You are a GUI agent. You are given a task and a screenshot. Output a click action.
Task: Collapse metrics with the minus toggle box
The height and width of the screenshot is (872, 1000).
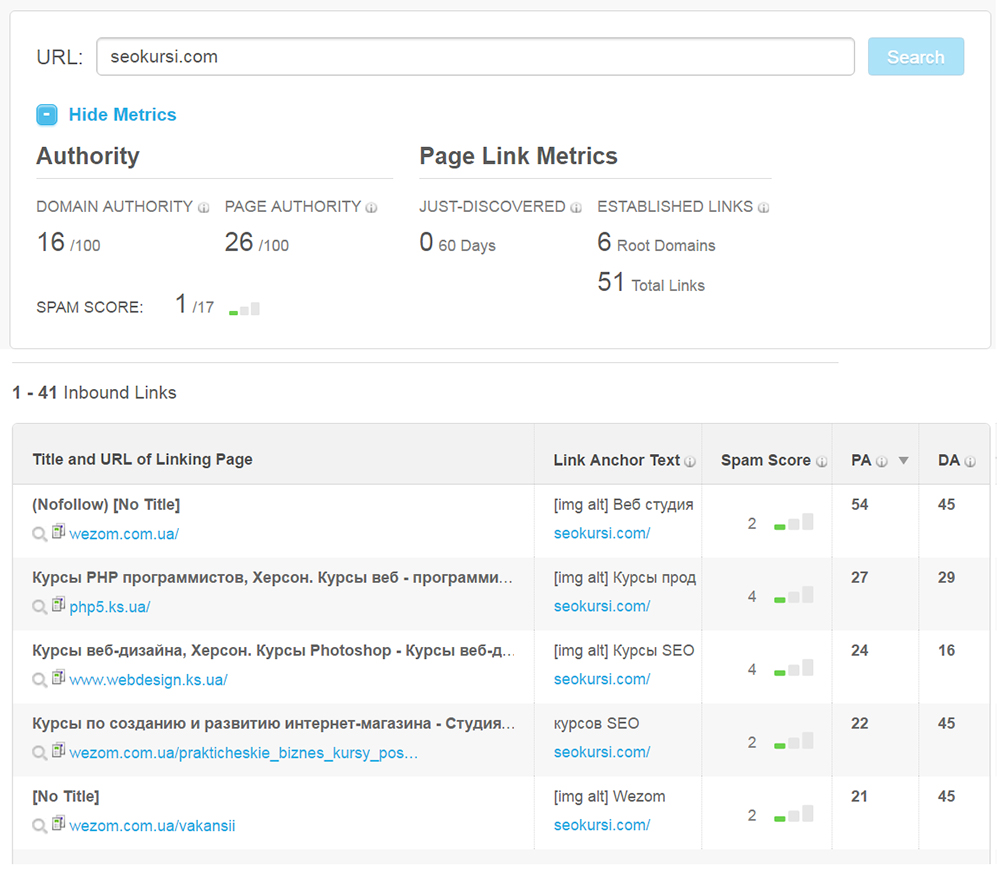(x=47, y=115)
